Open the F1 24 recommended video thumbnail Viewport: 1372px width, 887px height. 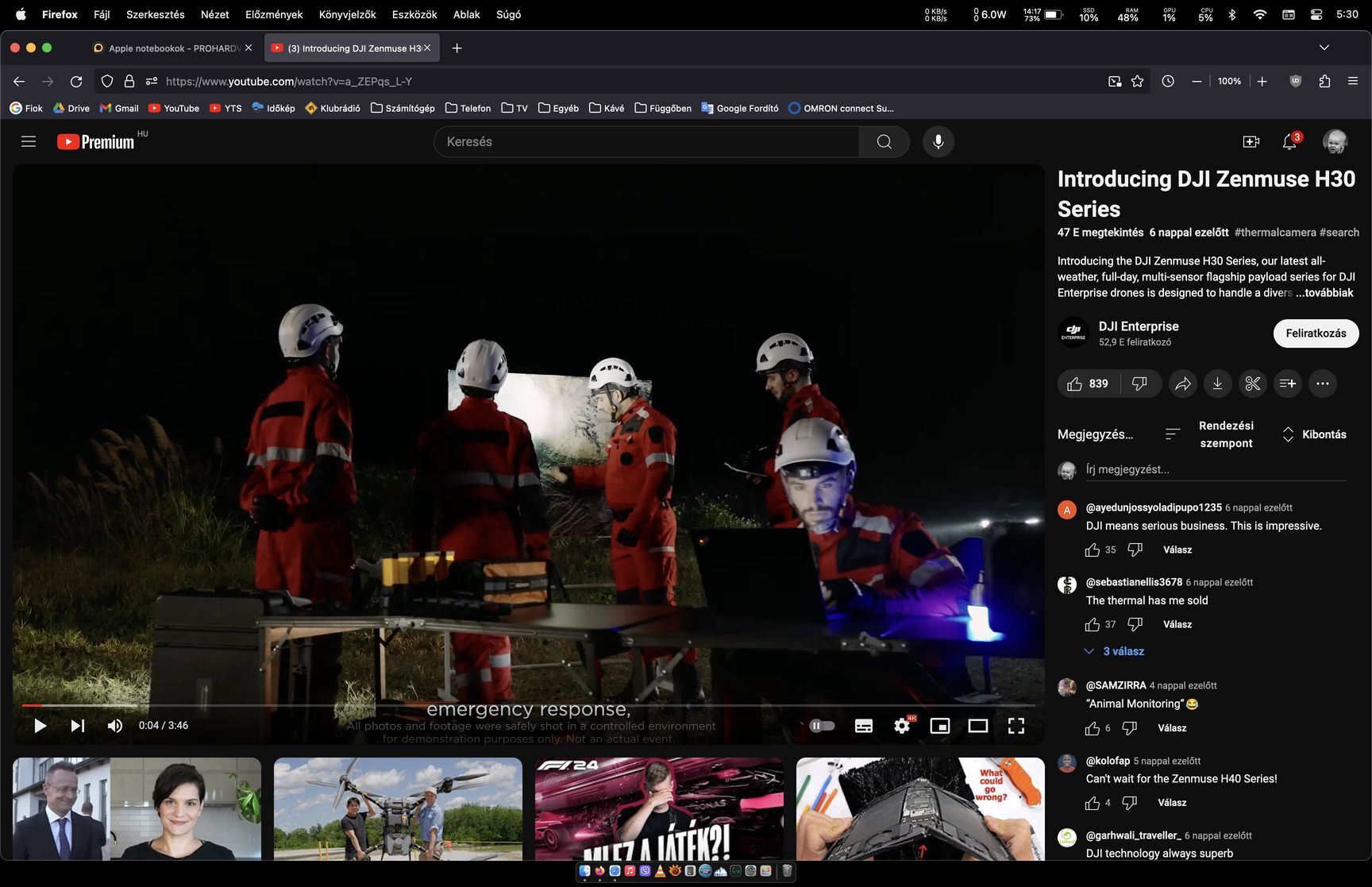coord(659,808)
